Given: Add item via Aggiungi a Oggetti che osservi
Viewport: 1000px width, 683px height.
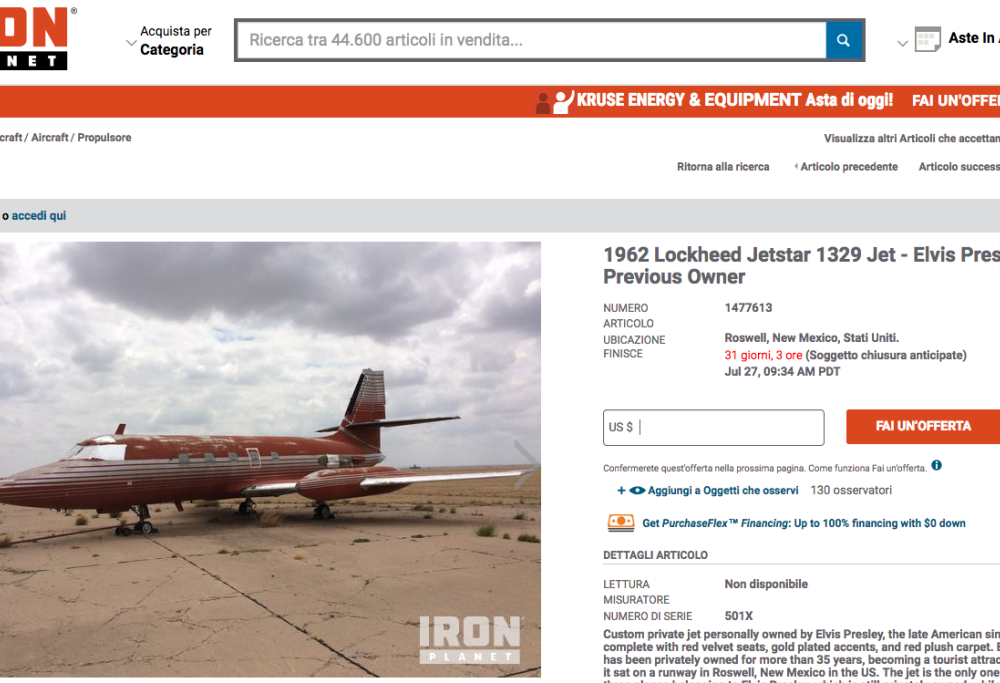Looking at the screenshot, I should pyautogui.click(x=723, y=490).
